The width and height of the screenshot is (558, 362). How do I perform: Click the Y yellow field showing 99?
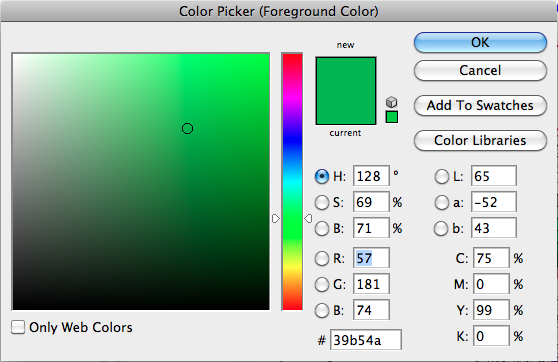coord(491,310)
